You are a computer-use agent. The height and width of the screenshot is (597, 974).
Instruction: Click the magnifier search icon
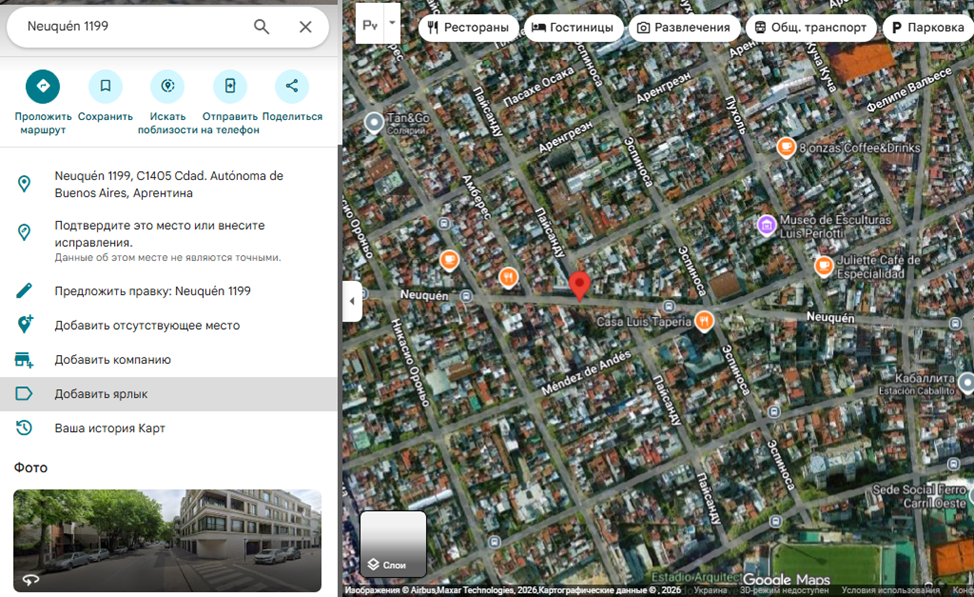(x=262, y=27)
